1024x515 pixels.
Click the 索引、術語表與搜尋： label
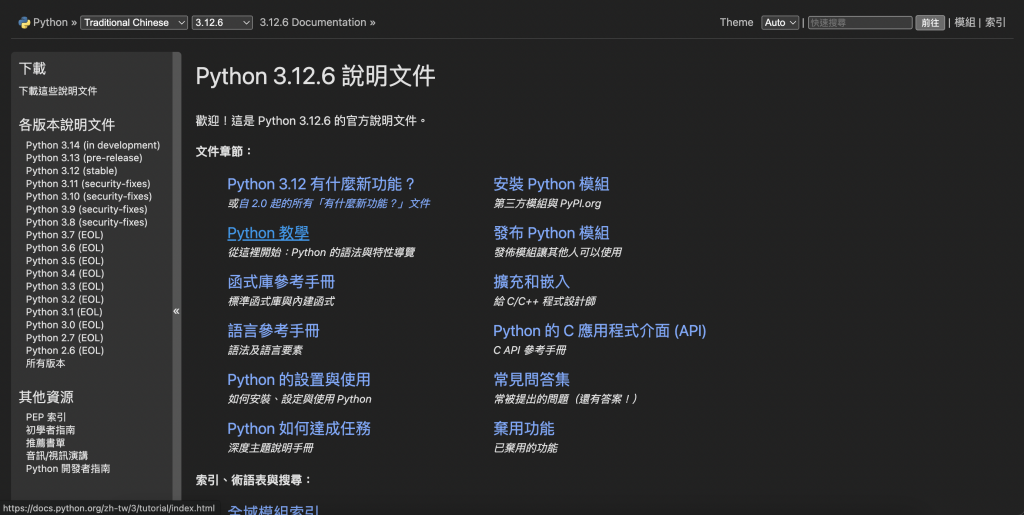pos(254,480)
